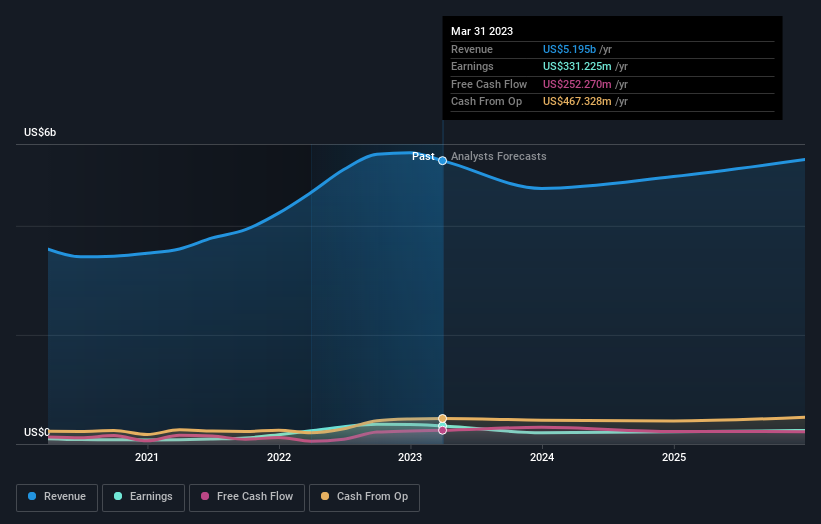This screenshot has height=524, width=821.
Task: Click the 2025 x-axis label
Action: coord(674,458)
